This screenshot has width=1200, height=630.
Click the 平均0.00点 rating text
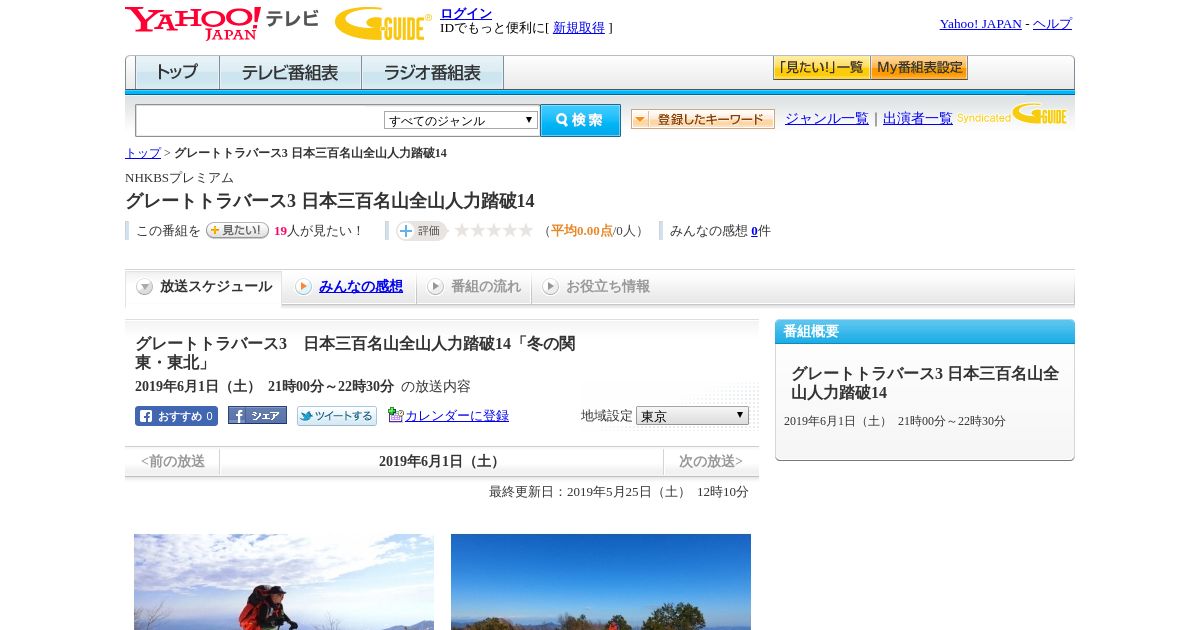(x=582, y=231)
